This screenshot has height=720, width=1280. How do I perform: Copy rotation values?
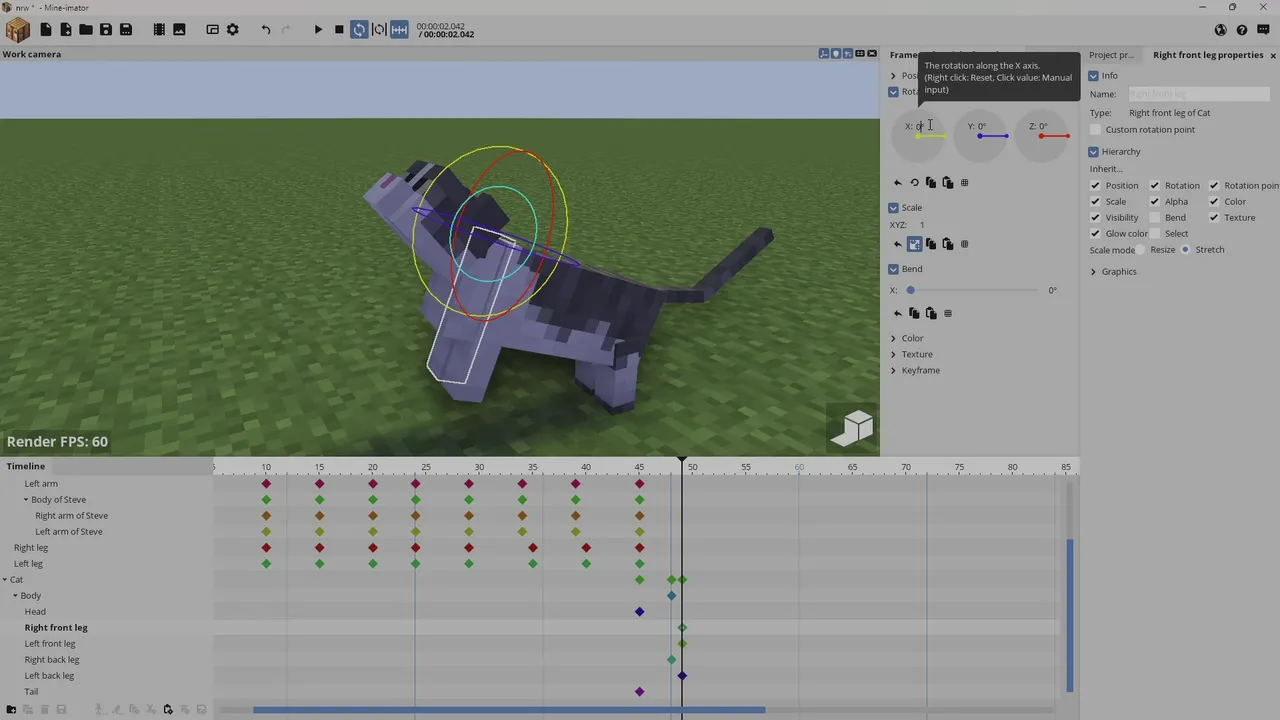931,183
